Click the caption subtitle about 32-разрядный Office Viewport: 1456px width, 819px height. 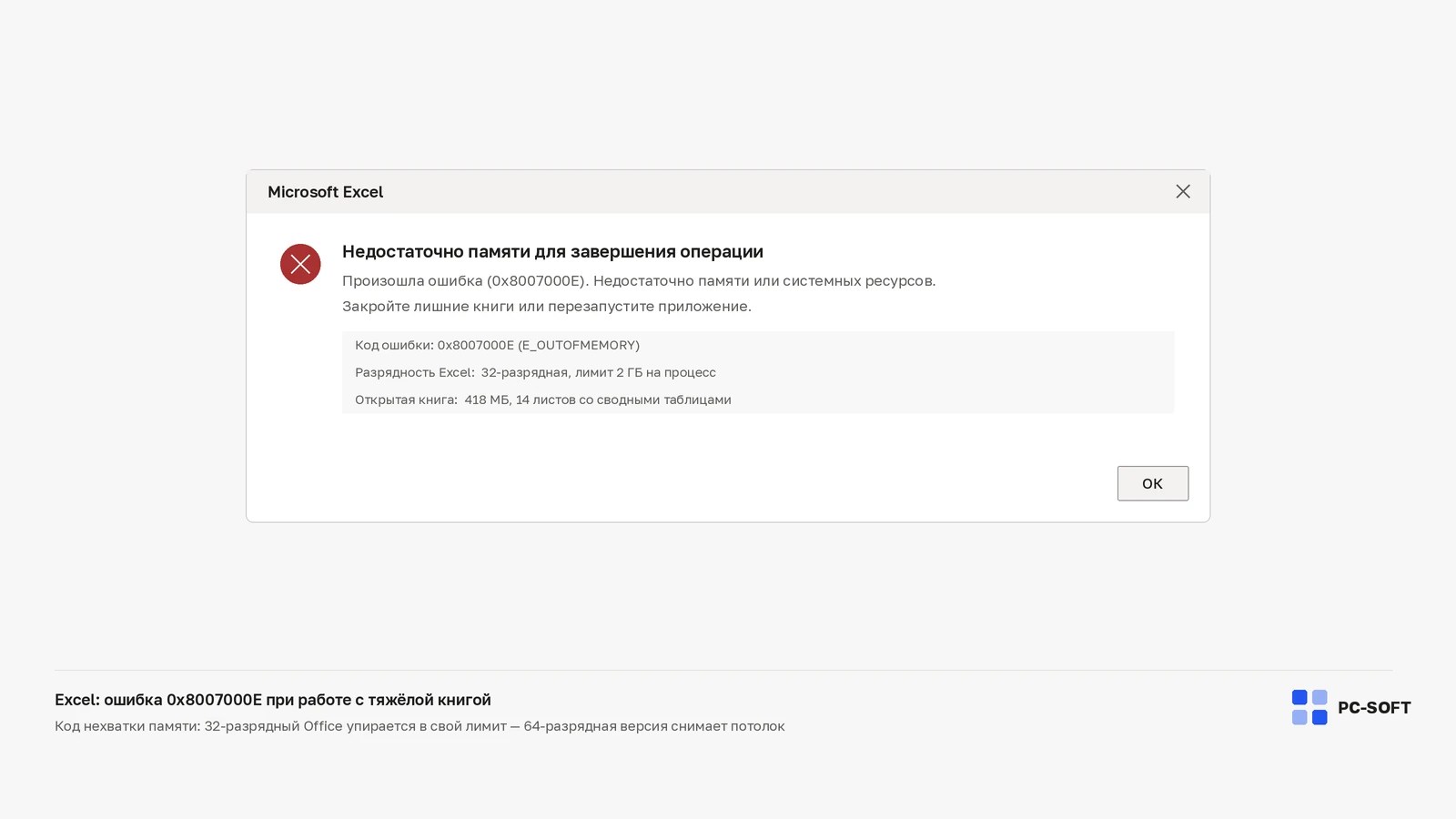420,726
